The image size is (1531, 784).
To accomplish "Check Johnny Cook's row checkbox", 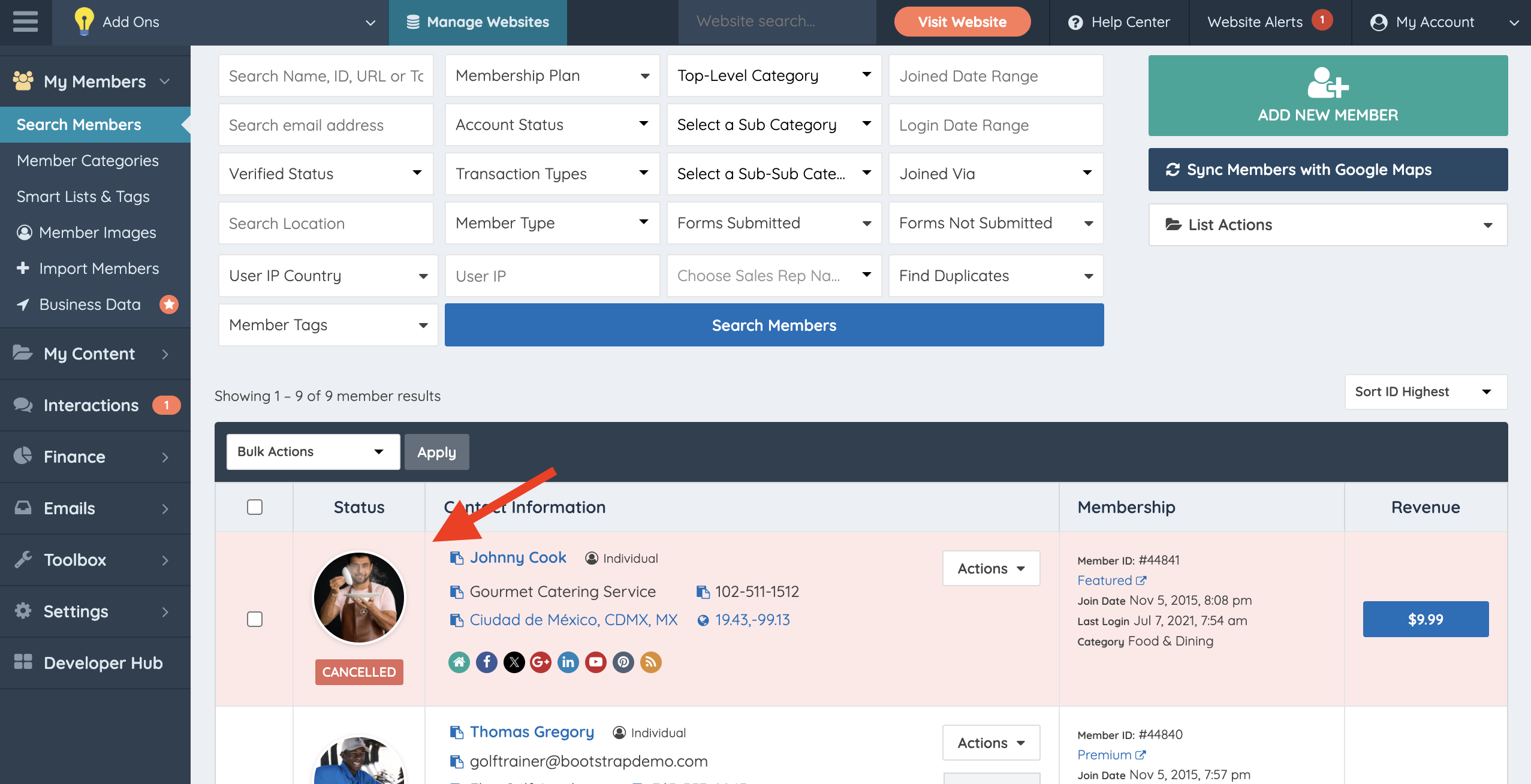I will 255,619.
